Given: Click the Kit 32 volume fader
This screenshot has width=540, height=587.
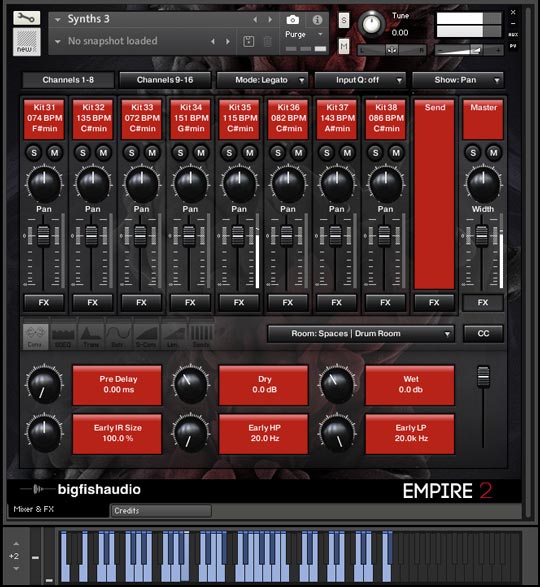Looking at the screenshot, I should click(92, 236).
